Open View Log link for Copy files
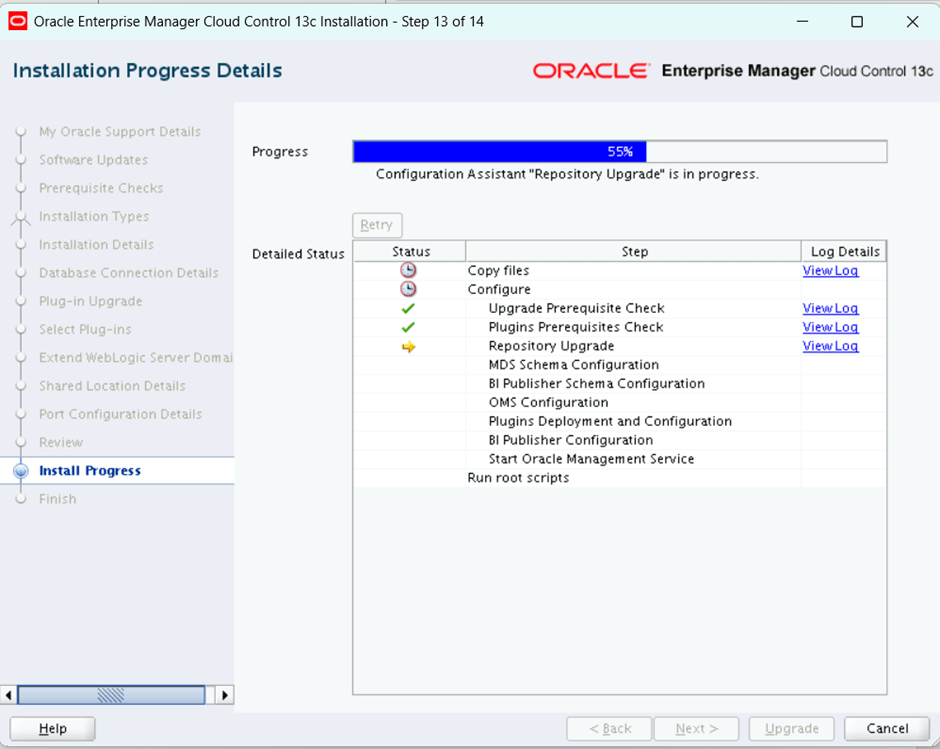This screenshot has height=749, width=940. coord(830,271)
